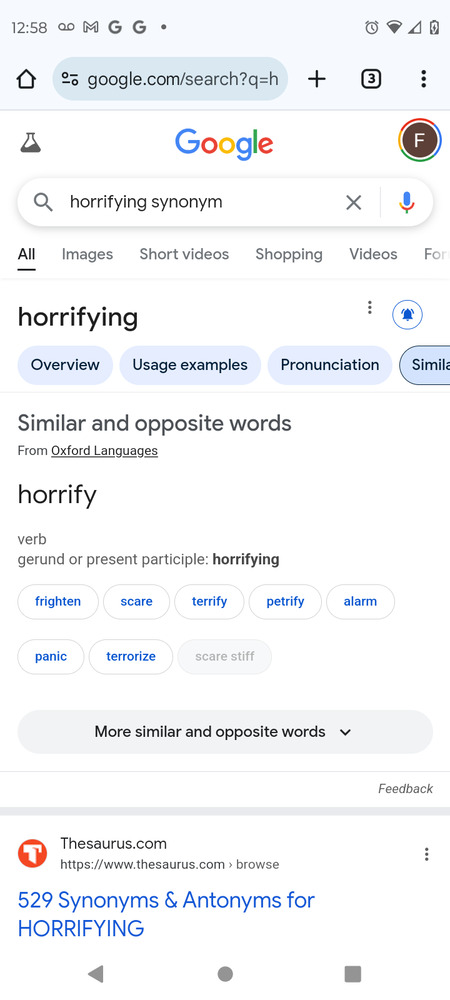Open 529 Synonyms & Antonyms for HORRIFYING
The height and width of the screenshot is (1000, 450).
(166, 914)
